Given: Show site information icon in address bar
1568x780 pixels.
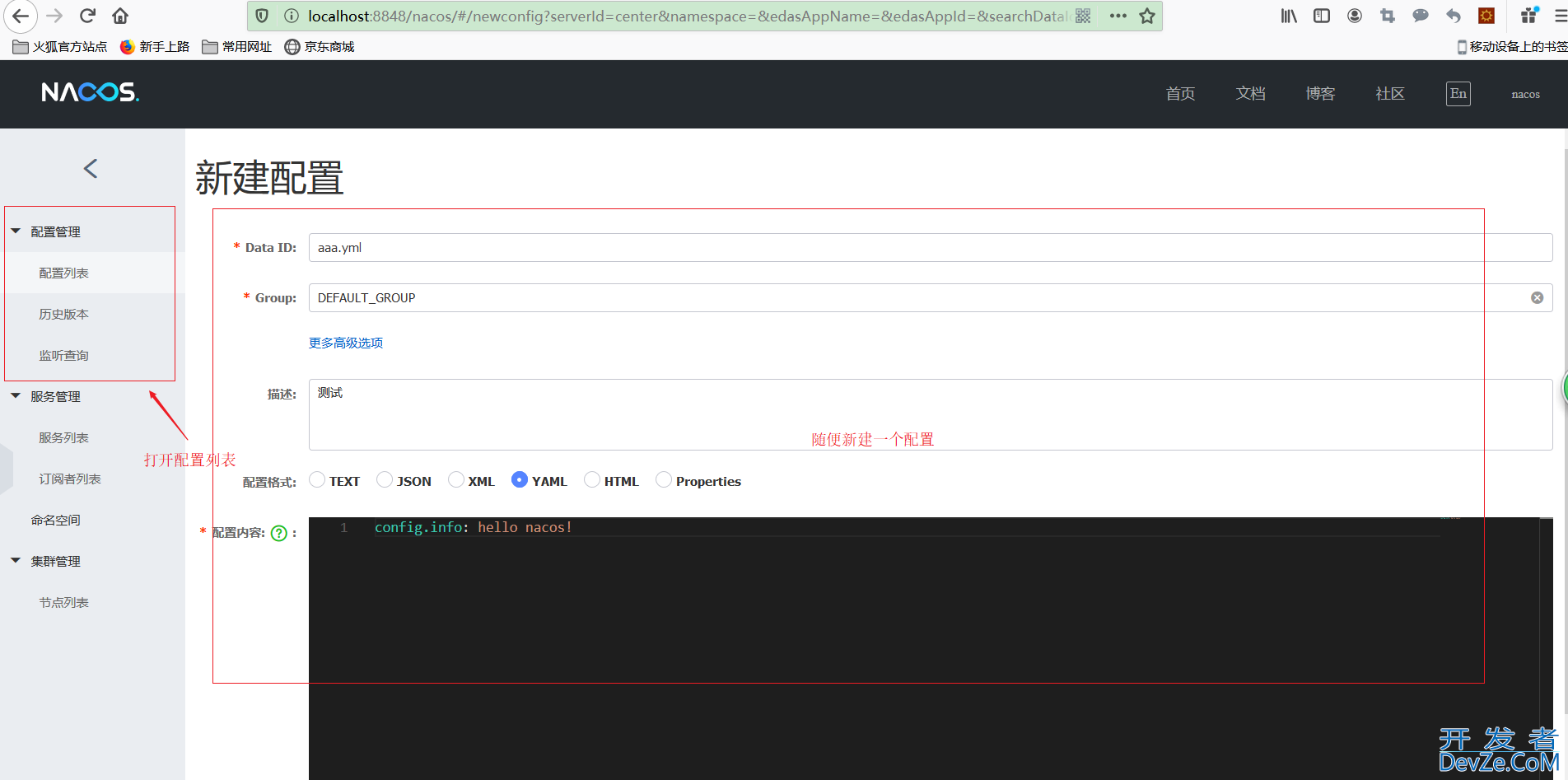Looking at the screenshot, I should [x=292, y=16].
